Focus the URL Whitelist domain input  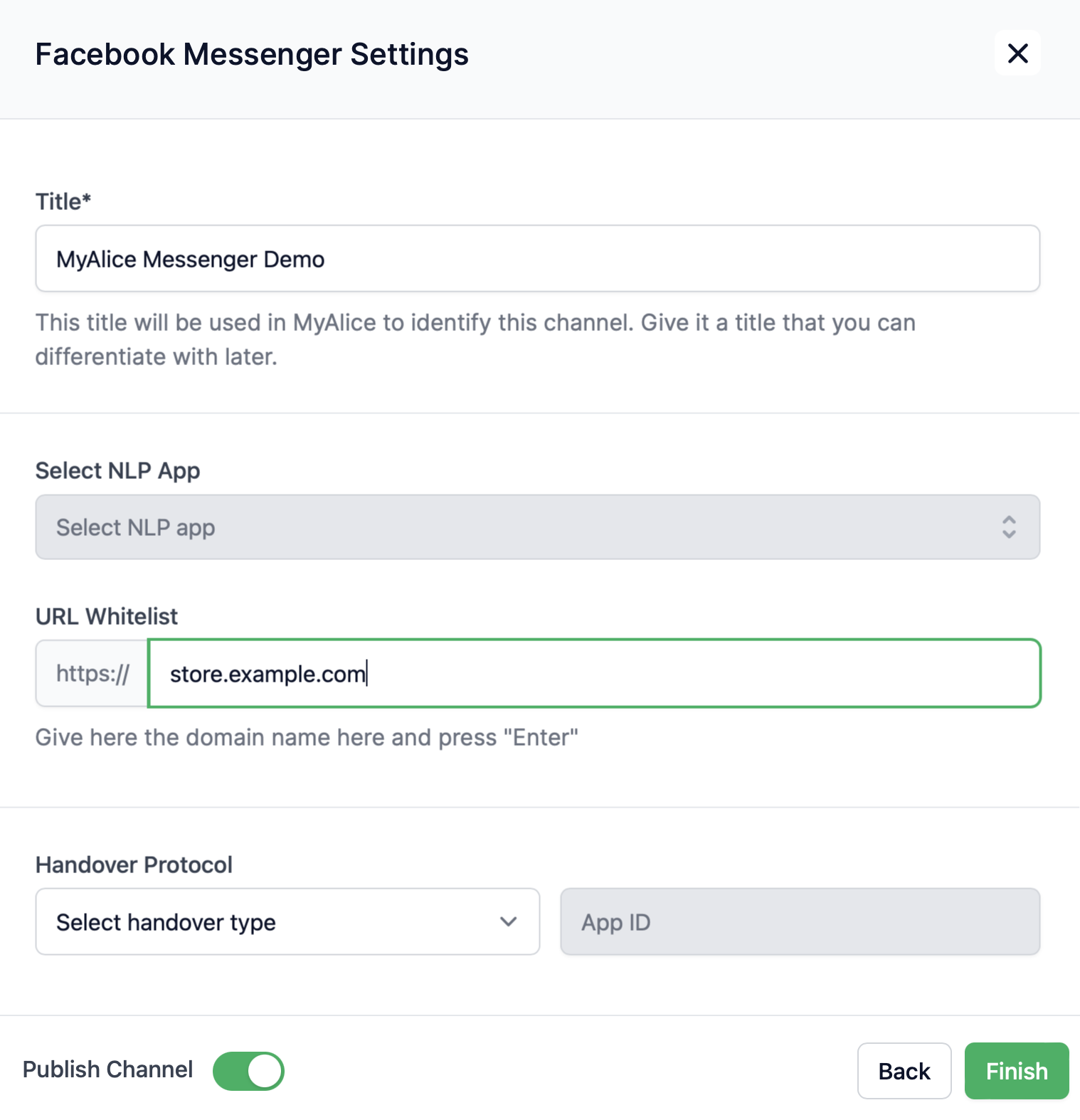pyautogui.click(x=594, y=674)
